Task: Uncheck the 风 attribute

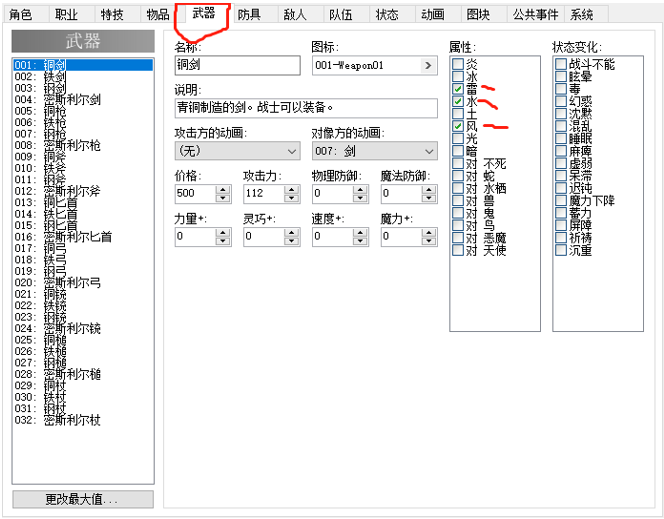Action: (x=458, y=126)
